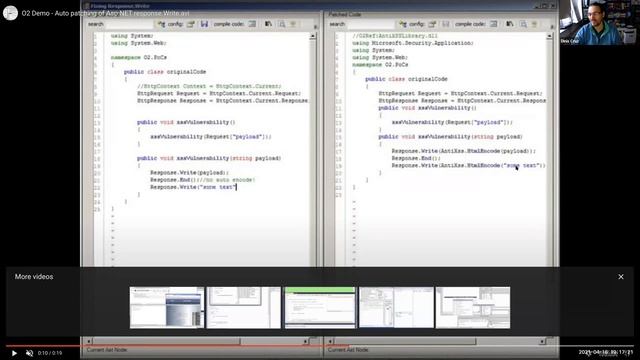Click the 0:10 / 0:19 time display
Screen dimensions: 640x360
point(50,353)
